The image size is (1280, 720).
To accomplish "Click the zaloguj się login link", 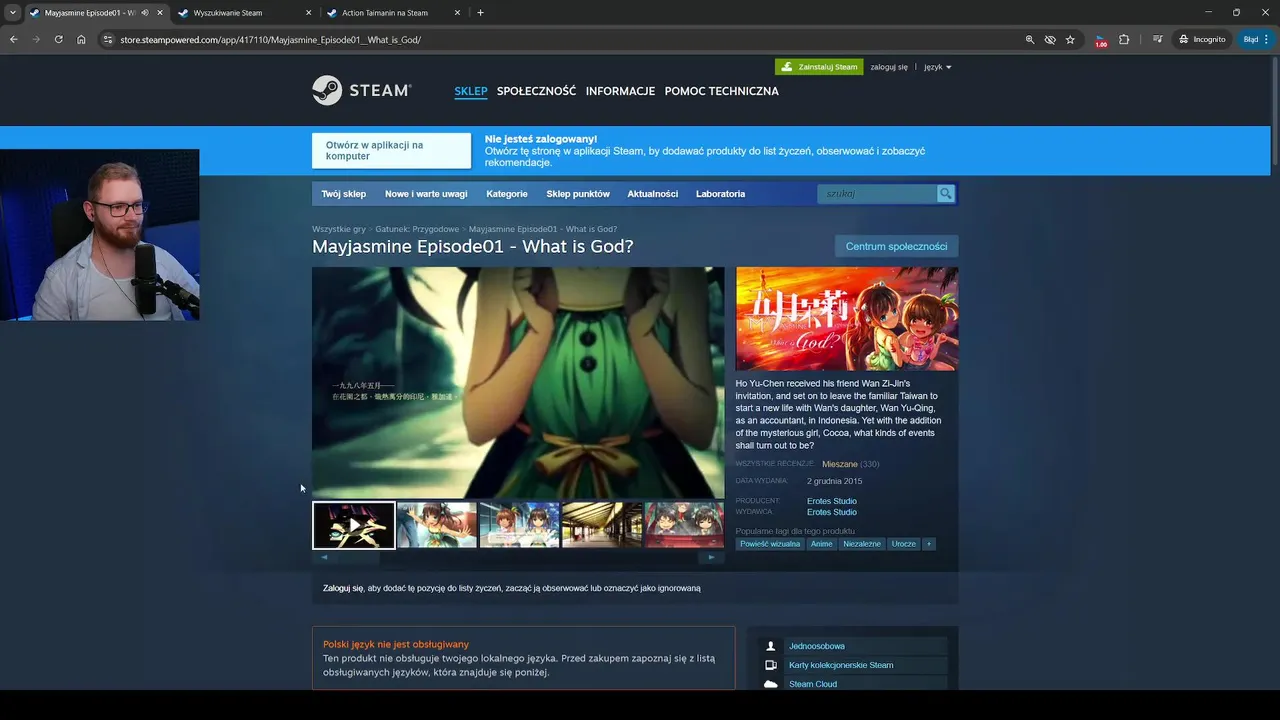I will pos(889,67).
